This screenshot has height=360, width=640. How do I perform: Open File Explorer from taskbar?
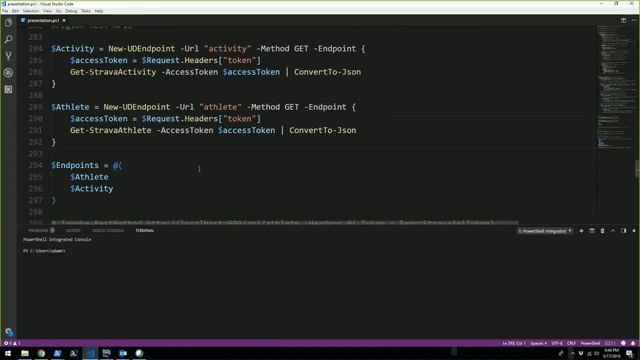[x=25, y=353]
